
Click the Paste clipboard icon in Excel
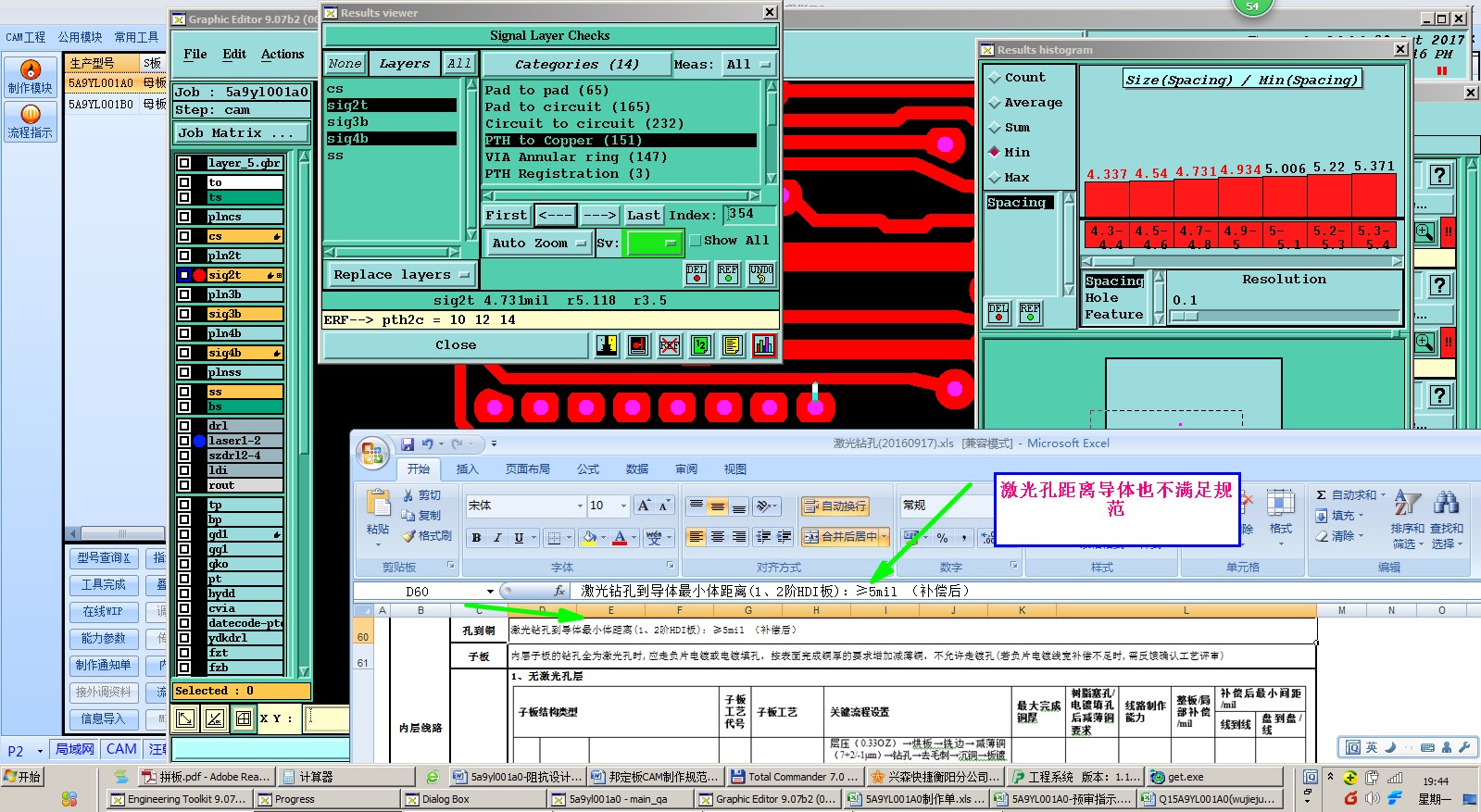click(378, 503)
